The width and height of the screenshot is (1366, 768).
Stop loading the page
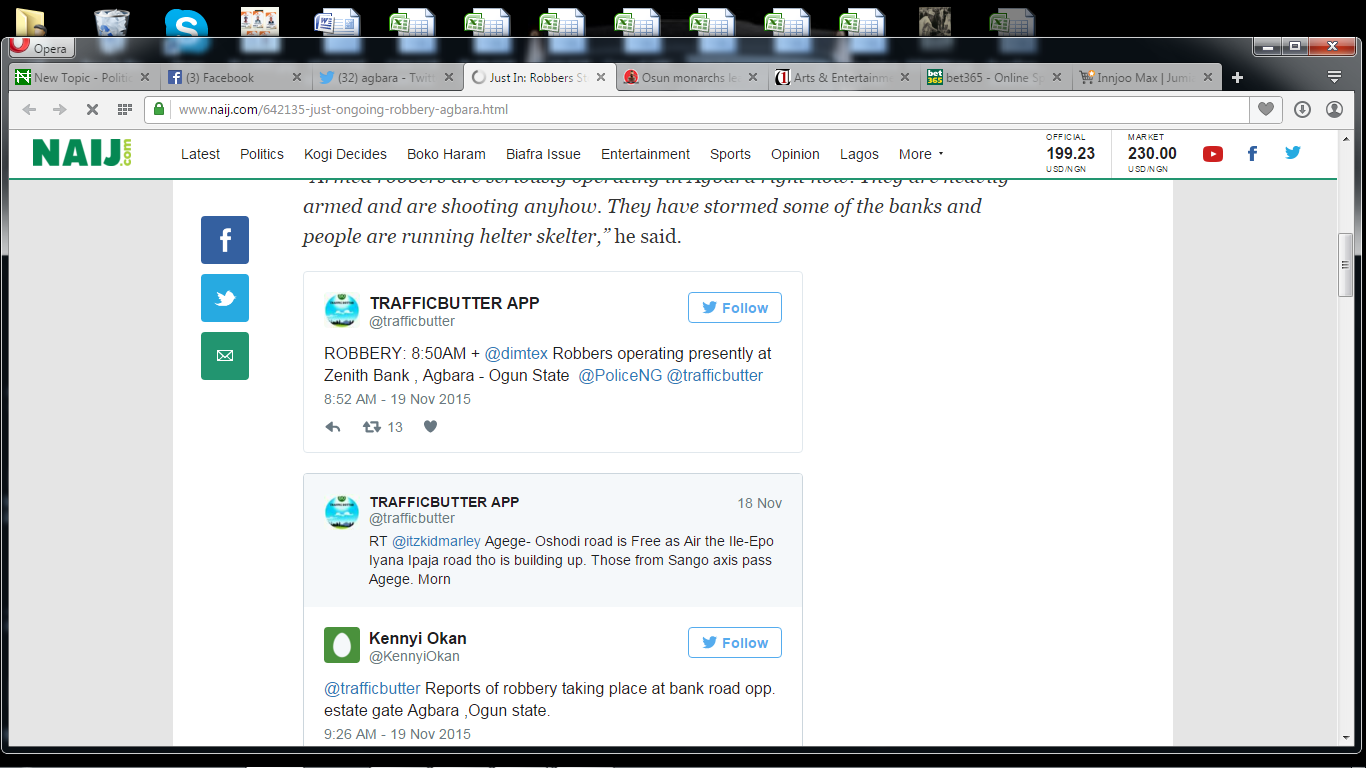(92, 110)
